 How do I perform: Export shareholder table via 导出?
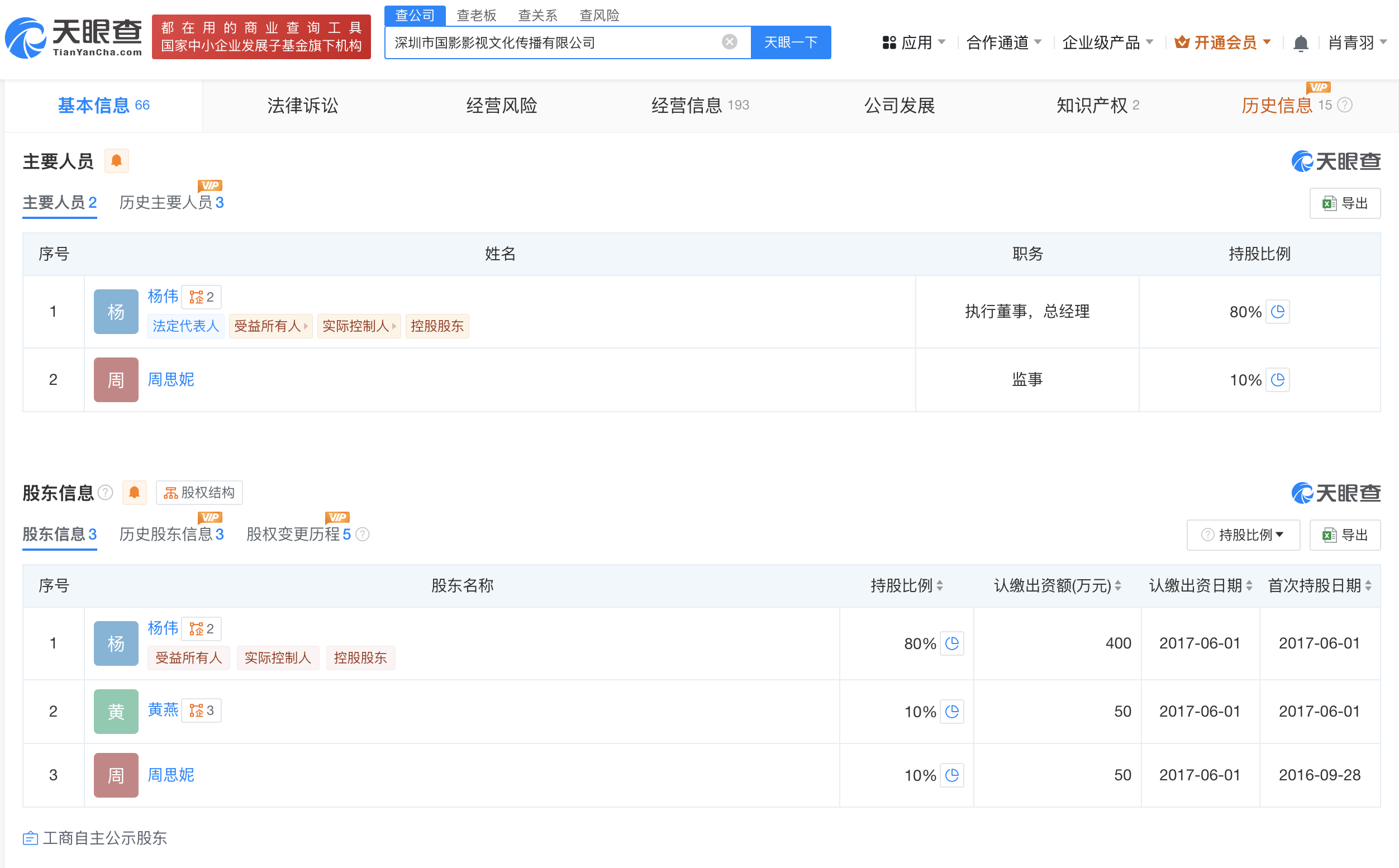pos(1345,535)
